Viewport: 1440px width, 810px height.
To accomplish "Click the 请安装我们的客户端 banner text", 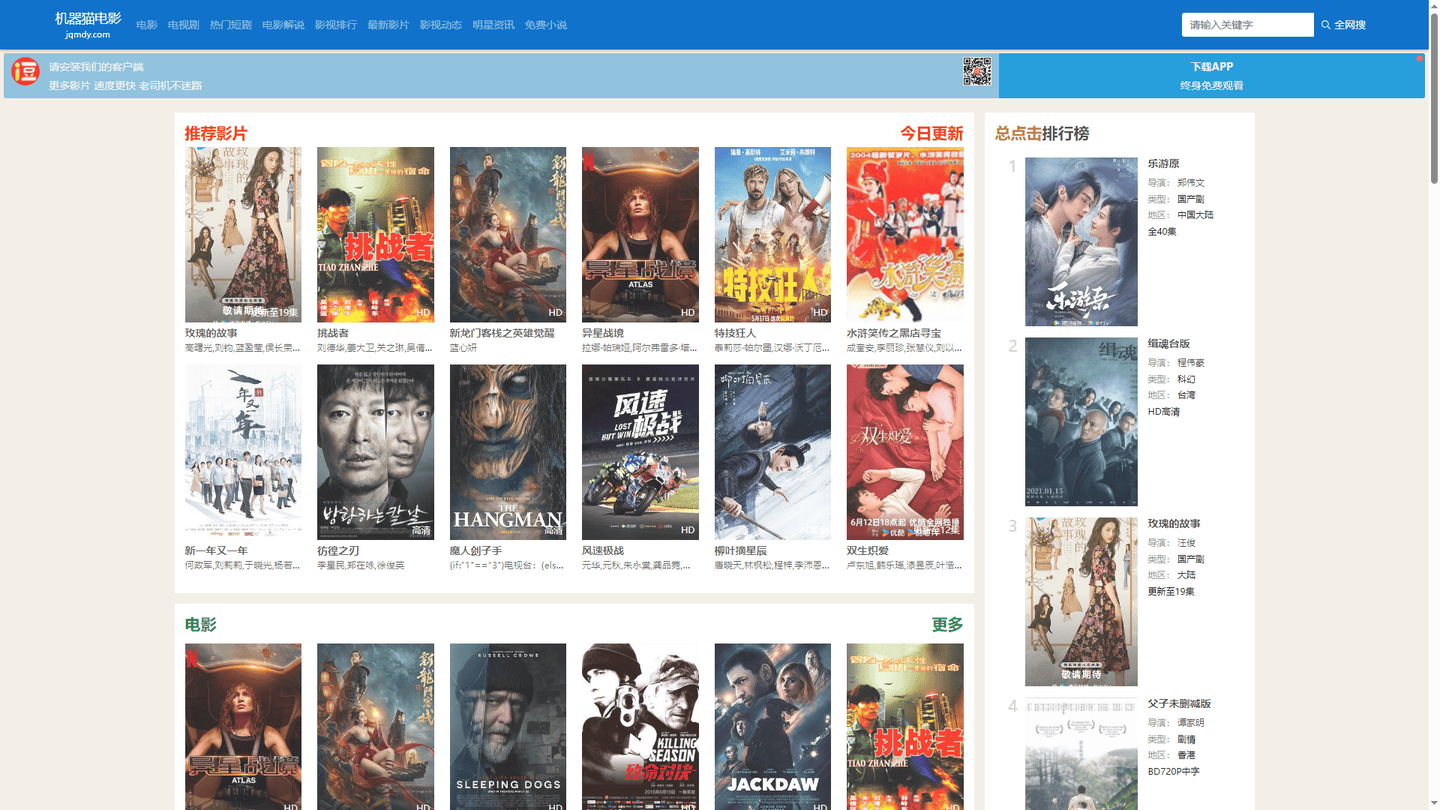I will point(96,67).
